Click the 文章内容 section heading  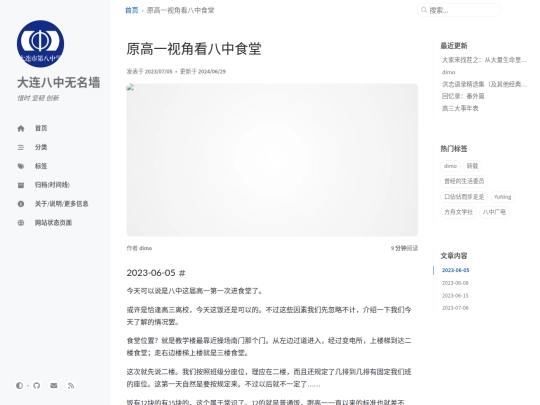[x=454, y=256]
